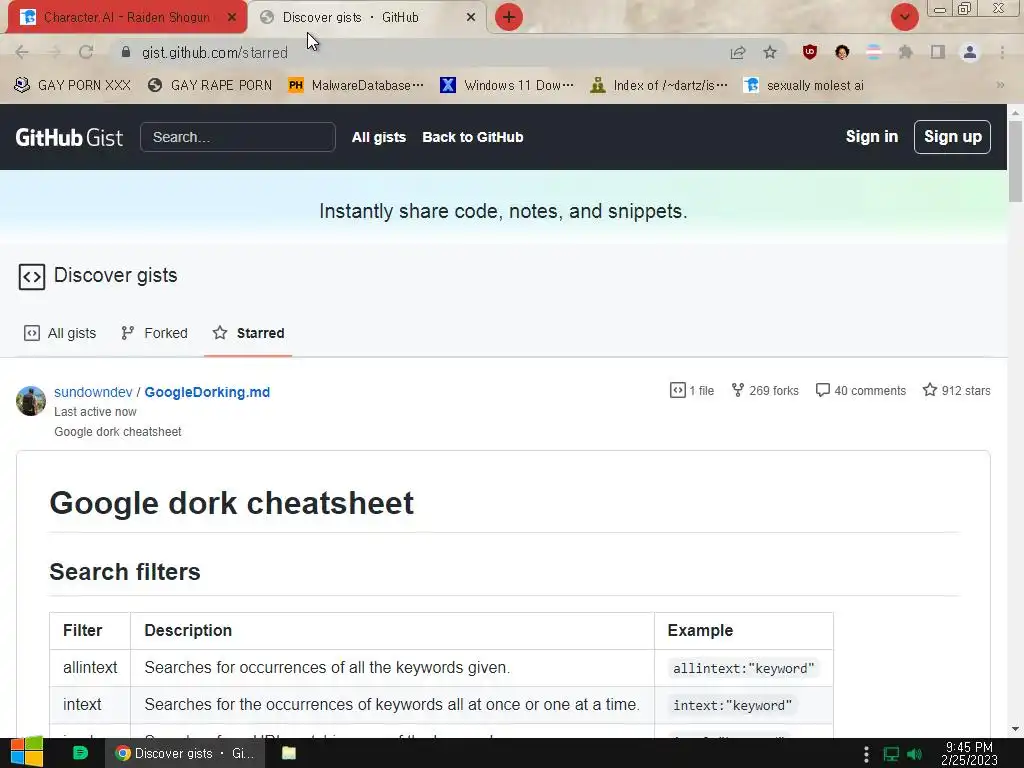Screen dimensions: 1024x768
Task: Click the Search filters heading
Action: (125, 571)
